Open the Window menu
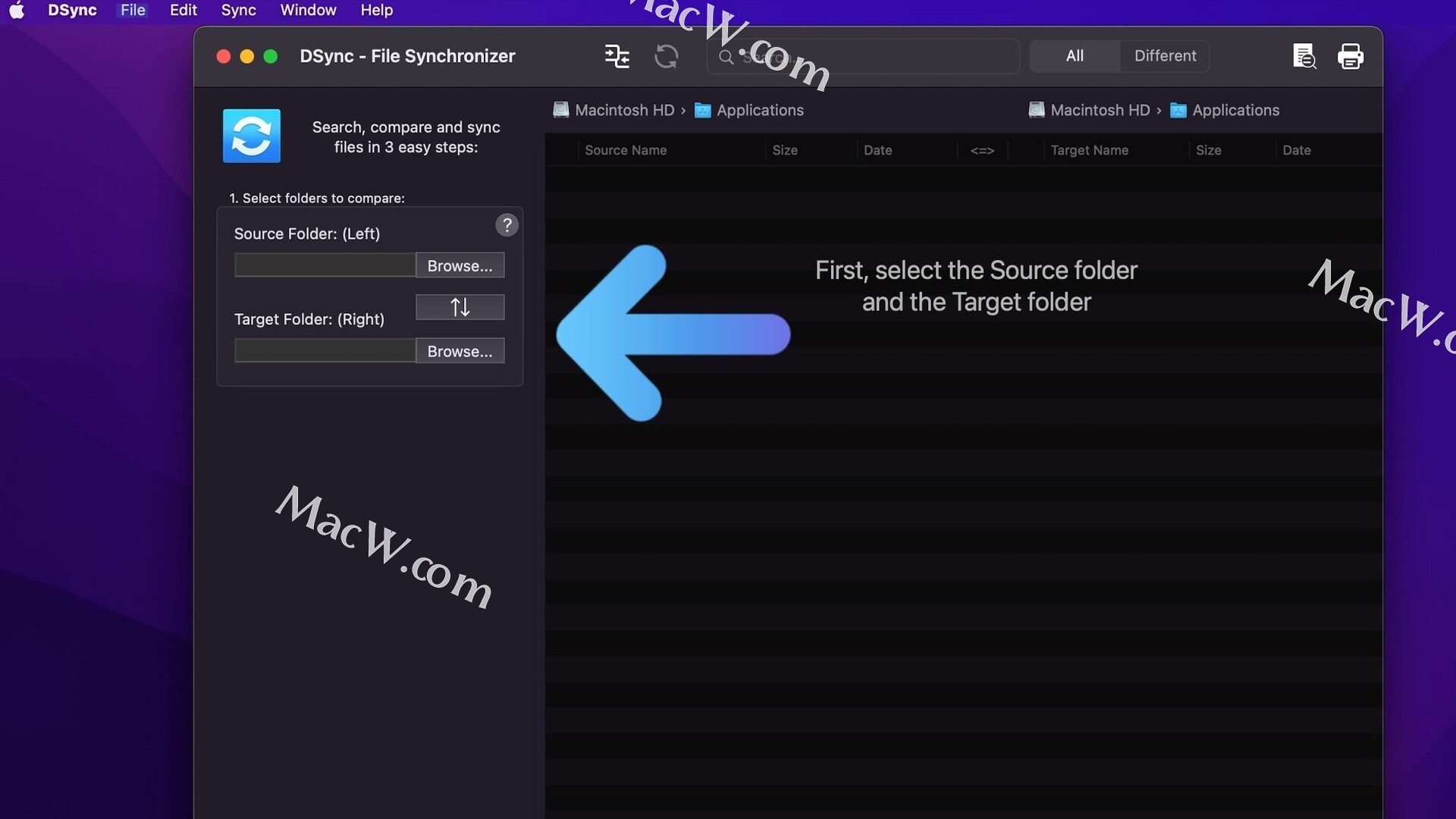 (308, 10)
